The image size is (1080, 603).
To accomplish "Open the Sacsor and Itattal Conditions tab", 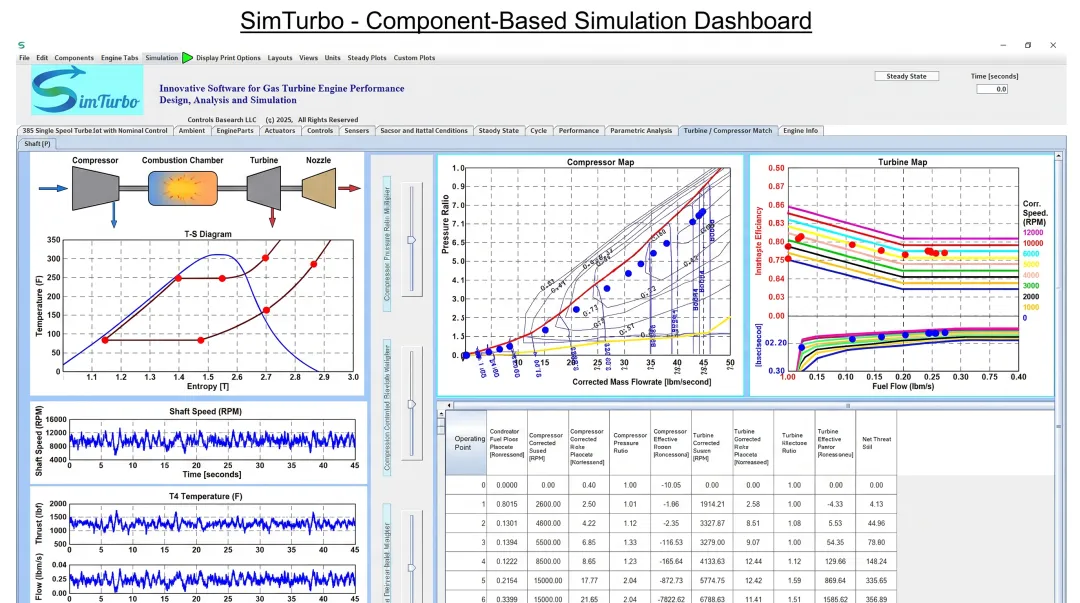I will [424, 130].
